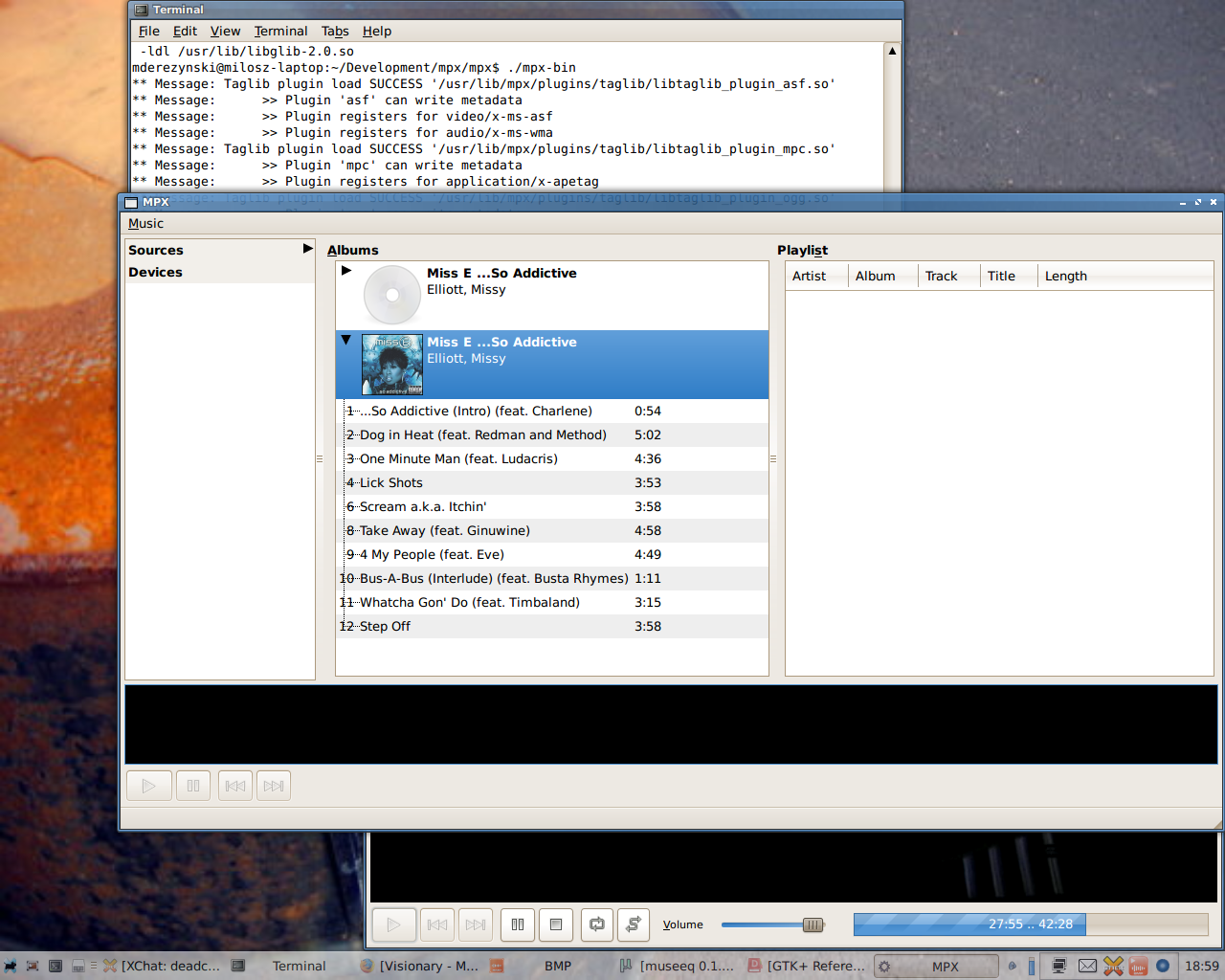
Task: Select track One Minute Man (feat. Ludacris)
Action: [552, 458]
